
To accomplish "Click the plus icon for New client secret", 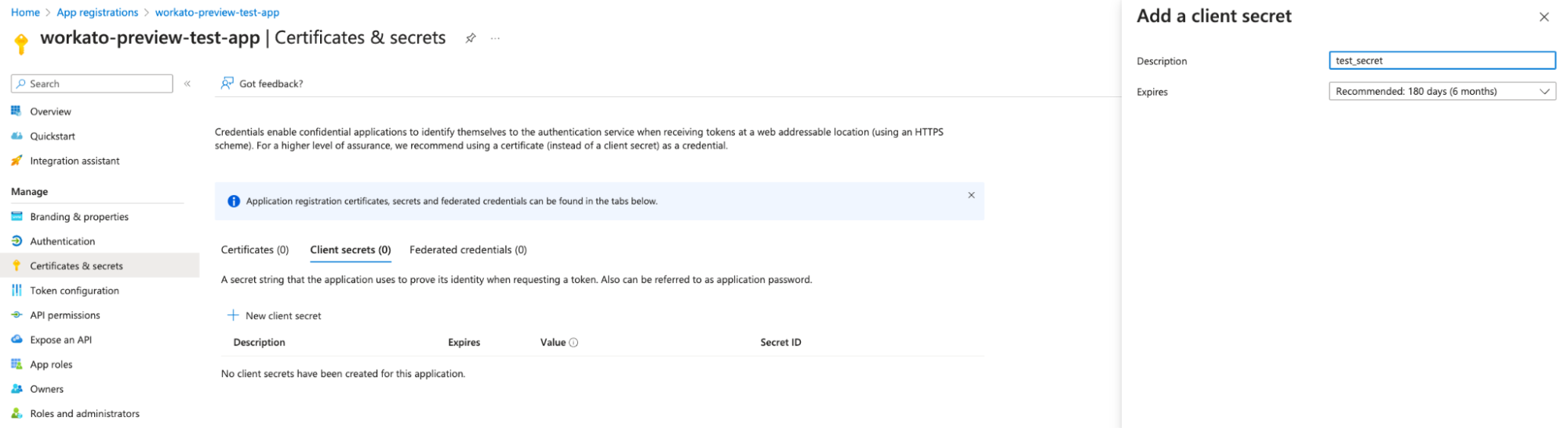I will tap(233, 315).
